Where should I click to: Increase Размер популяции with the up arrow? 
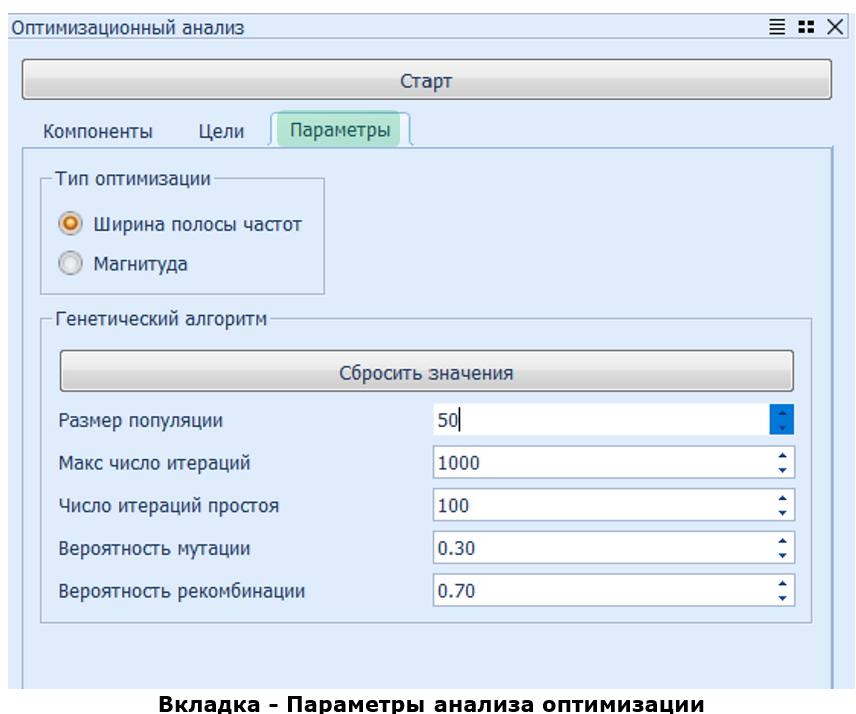[x=782, y=413]
